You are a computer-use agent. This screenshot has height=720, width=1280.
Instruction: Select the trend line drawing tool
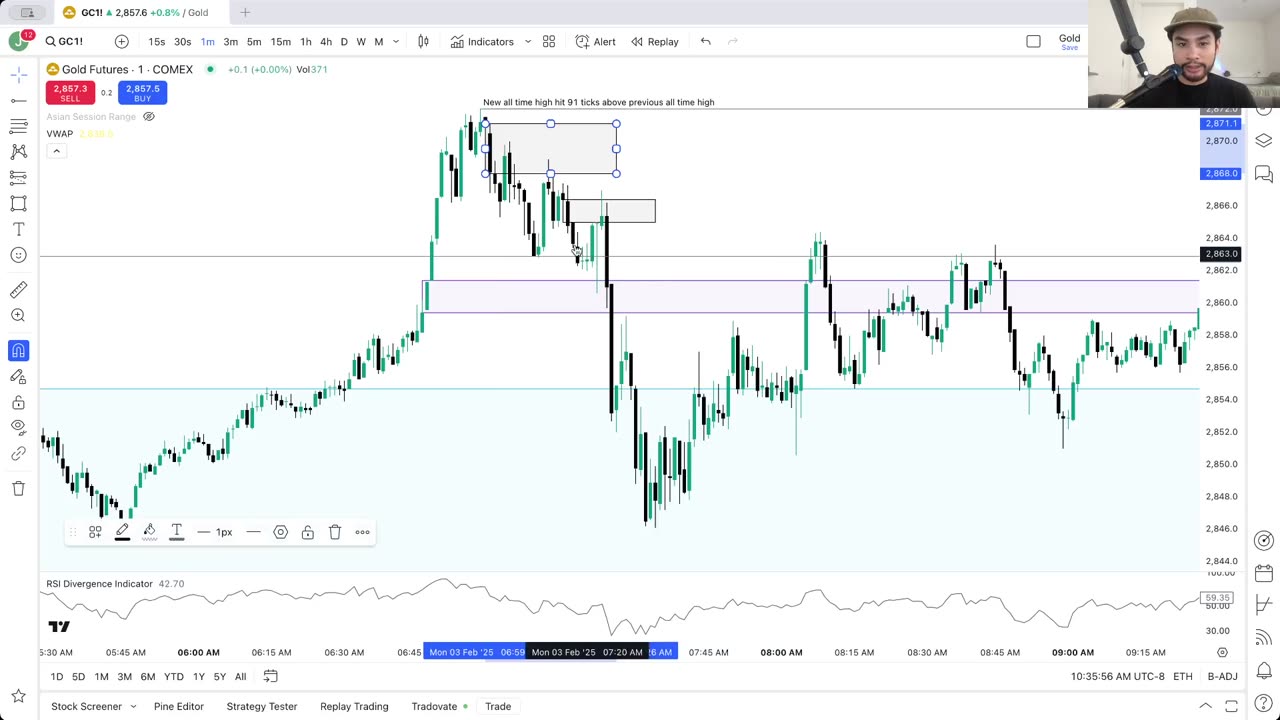pos(18,101)
